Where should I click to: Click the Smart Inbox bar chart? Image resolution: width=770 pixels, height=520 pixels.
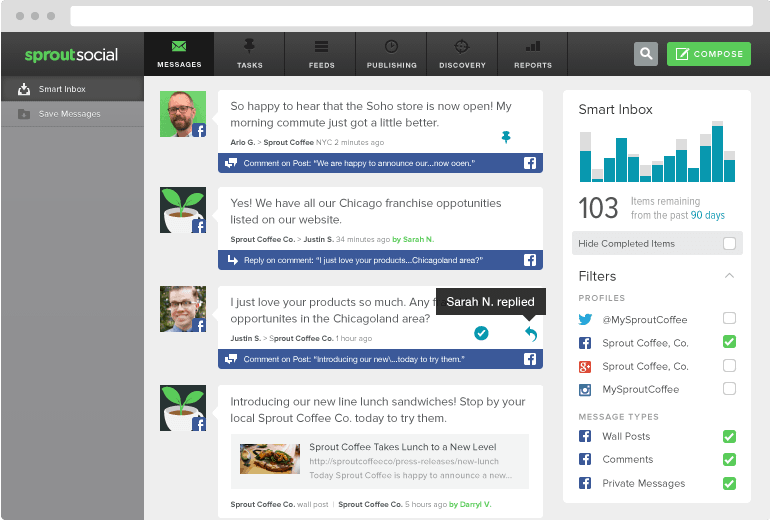657,152
